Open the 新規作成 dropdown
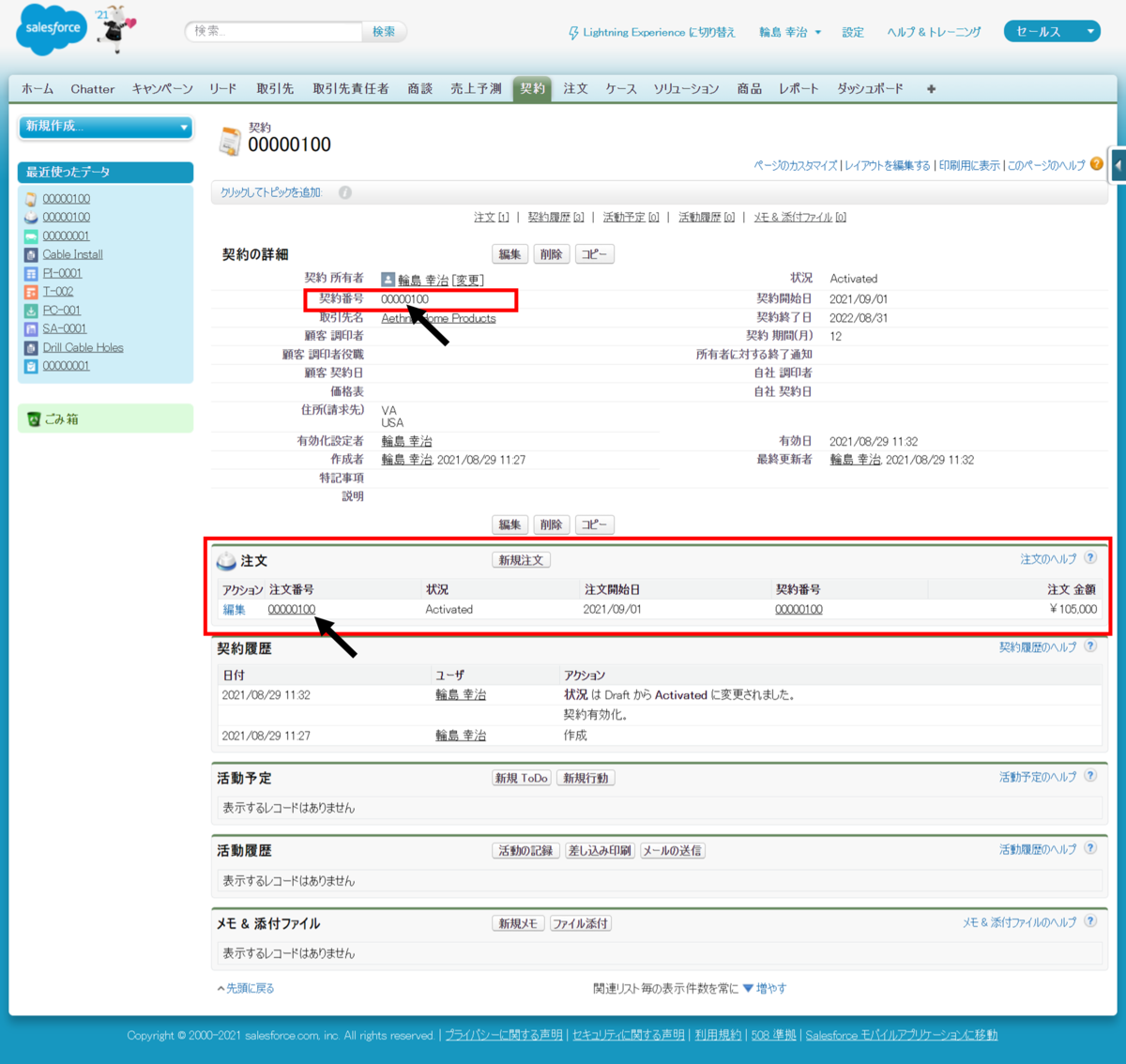This screenshot has width=1126, height=1064. coord(106,127)
